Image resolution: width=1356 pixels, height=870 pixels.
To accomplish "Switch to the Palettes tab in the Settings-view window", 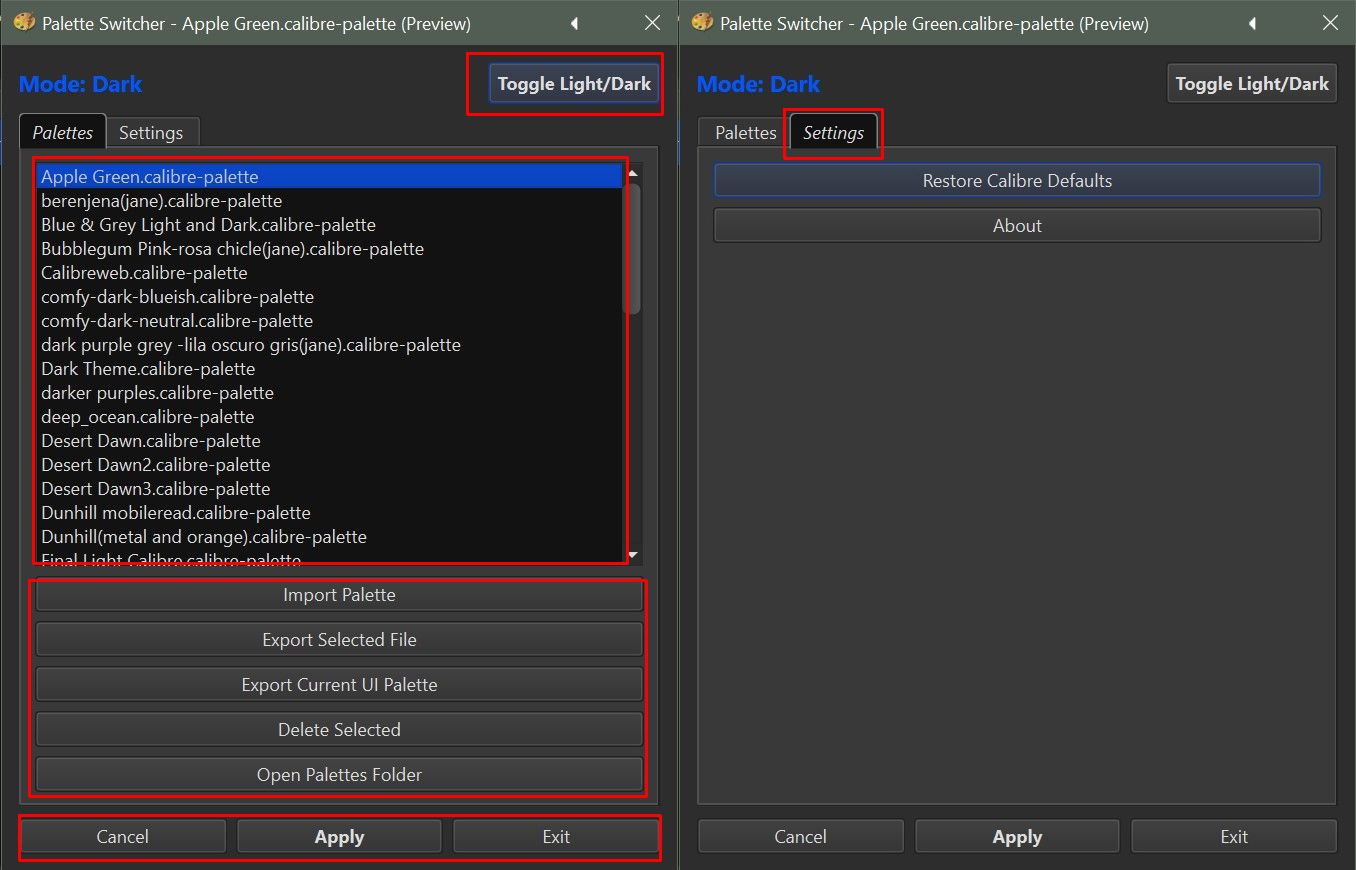I will [x=746, y=133].
